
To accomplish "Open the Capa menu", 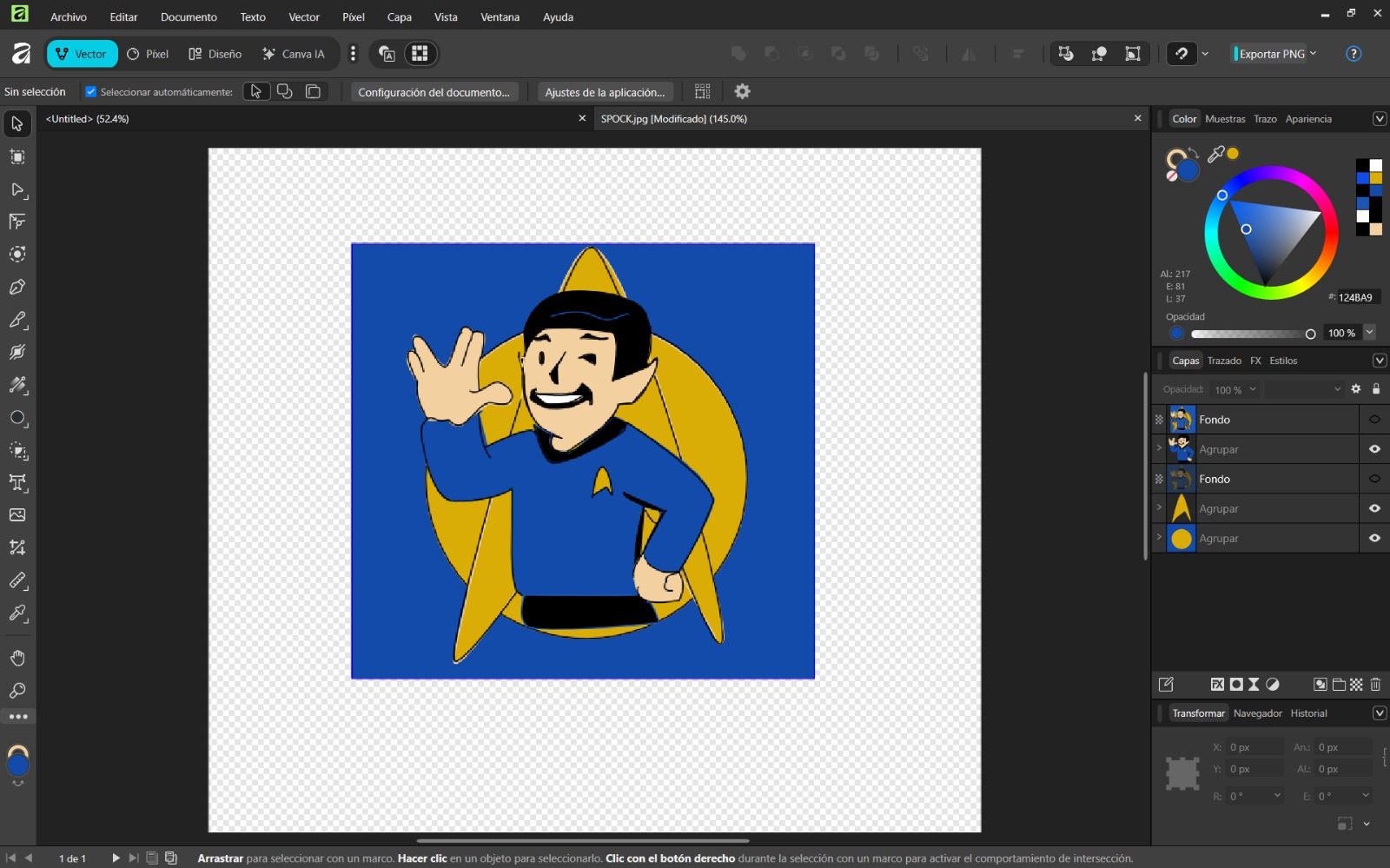I will (399, 17).
